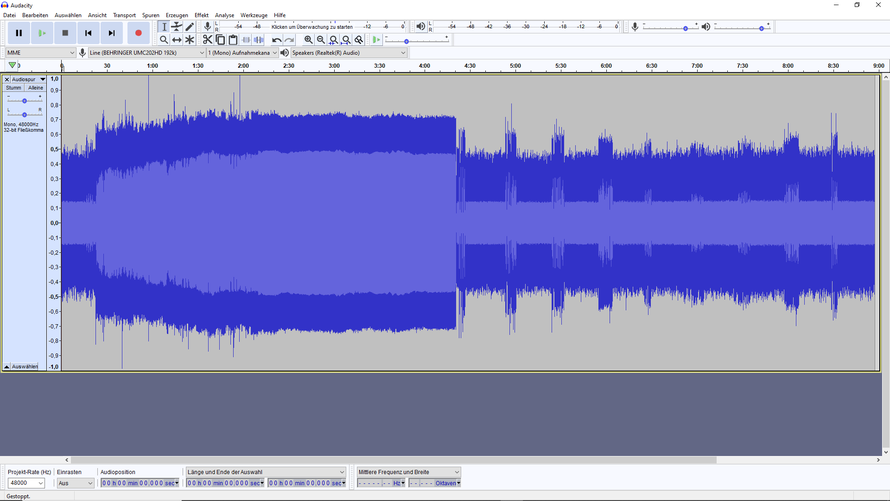The image size is (890, 501).
Task: Open the Transport menu
Action: click(124, 15)
